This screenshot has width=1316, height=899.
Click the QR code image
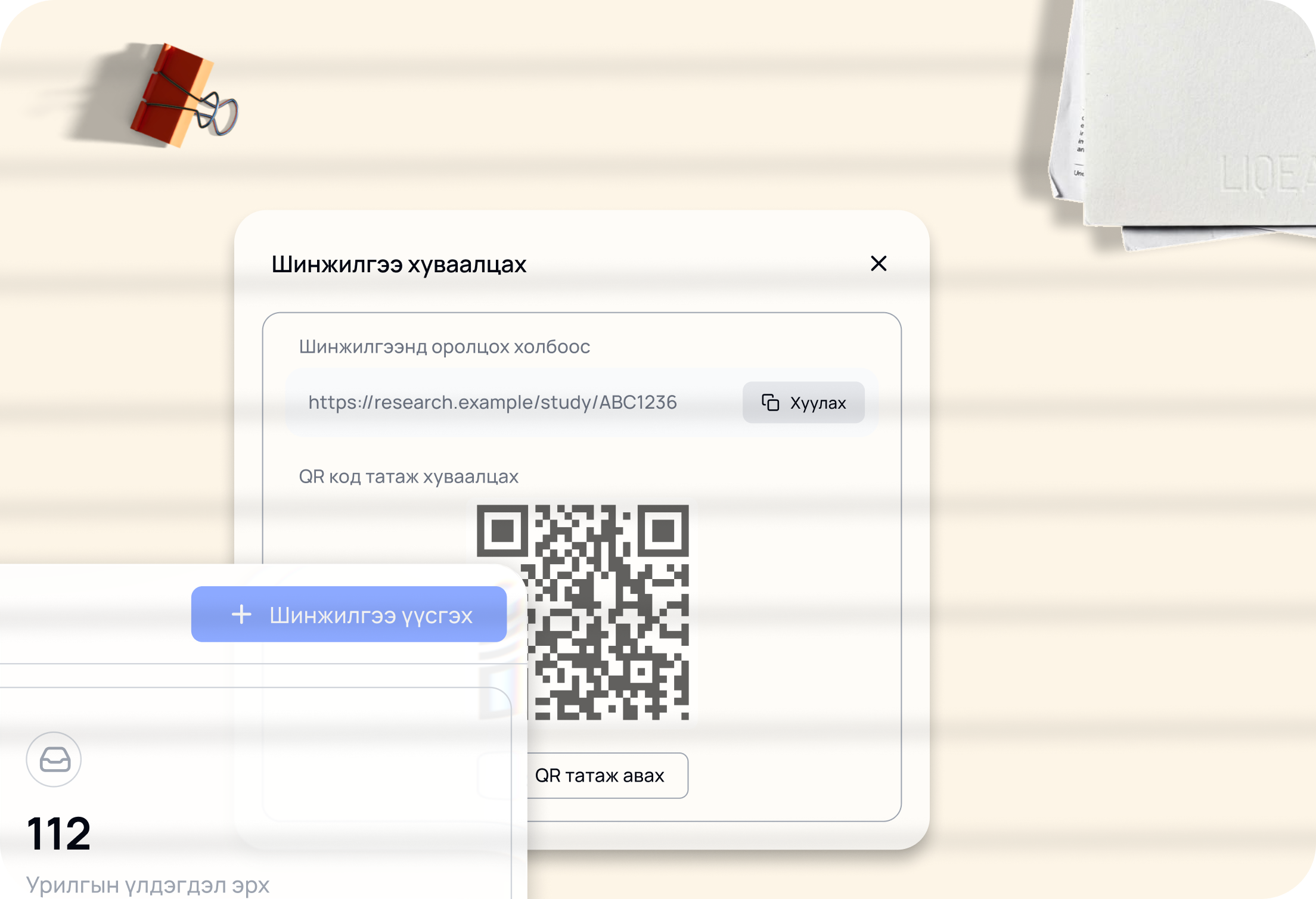(x=583, y=612)
